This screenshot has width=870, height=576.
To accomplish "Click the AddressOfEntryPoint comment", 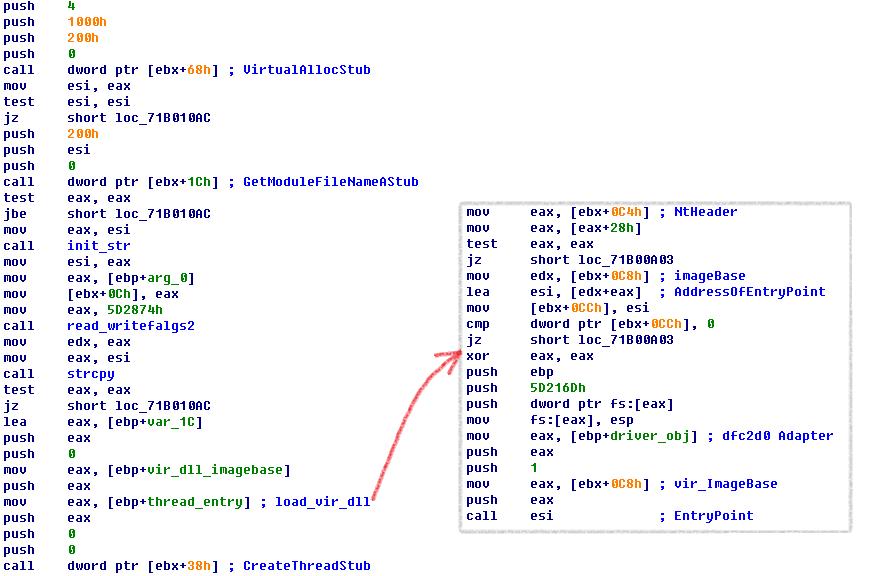I will (750, 292).
